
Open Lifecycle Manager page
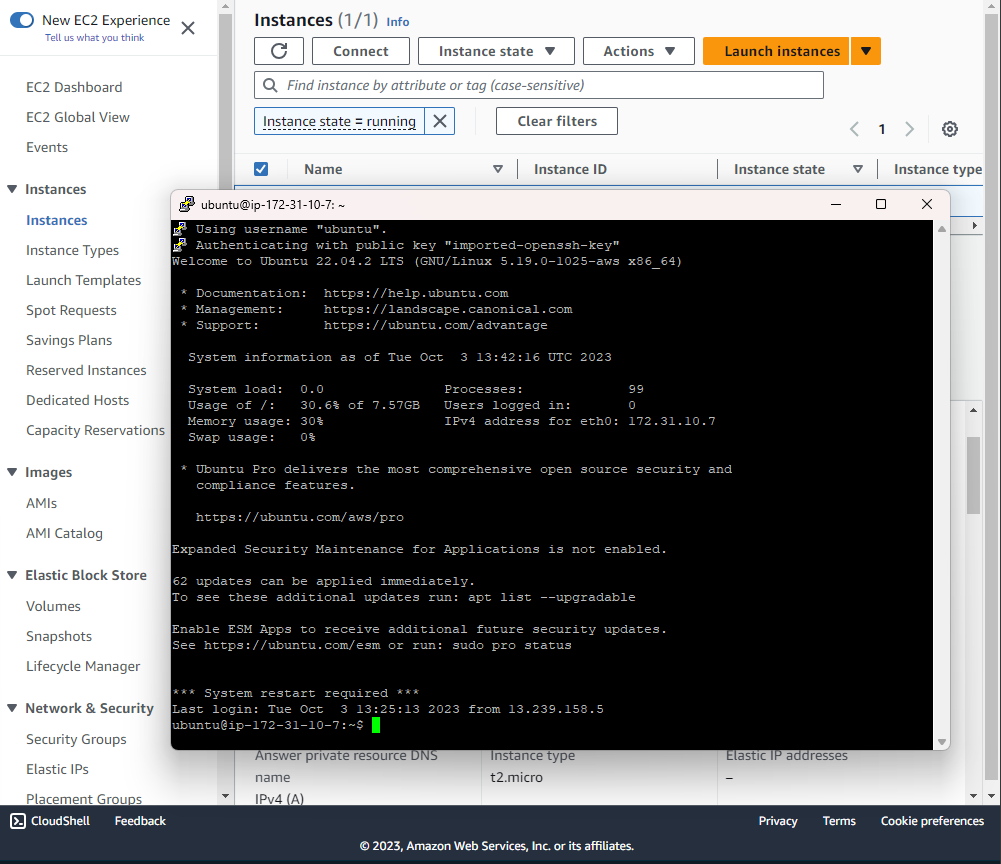click(x=83, y=665)
